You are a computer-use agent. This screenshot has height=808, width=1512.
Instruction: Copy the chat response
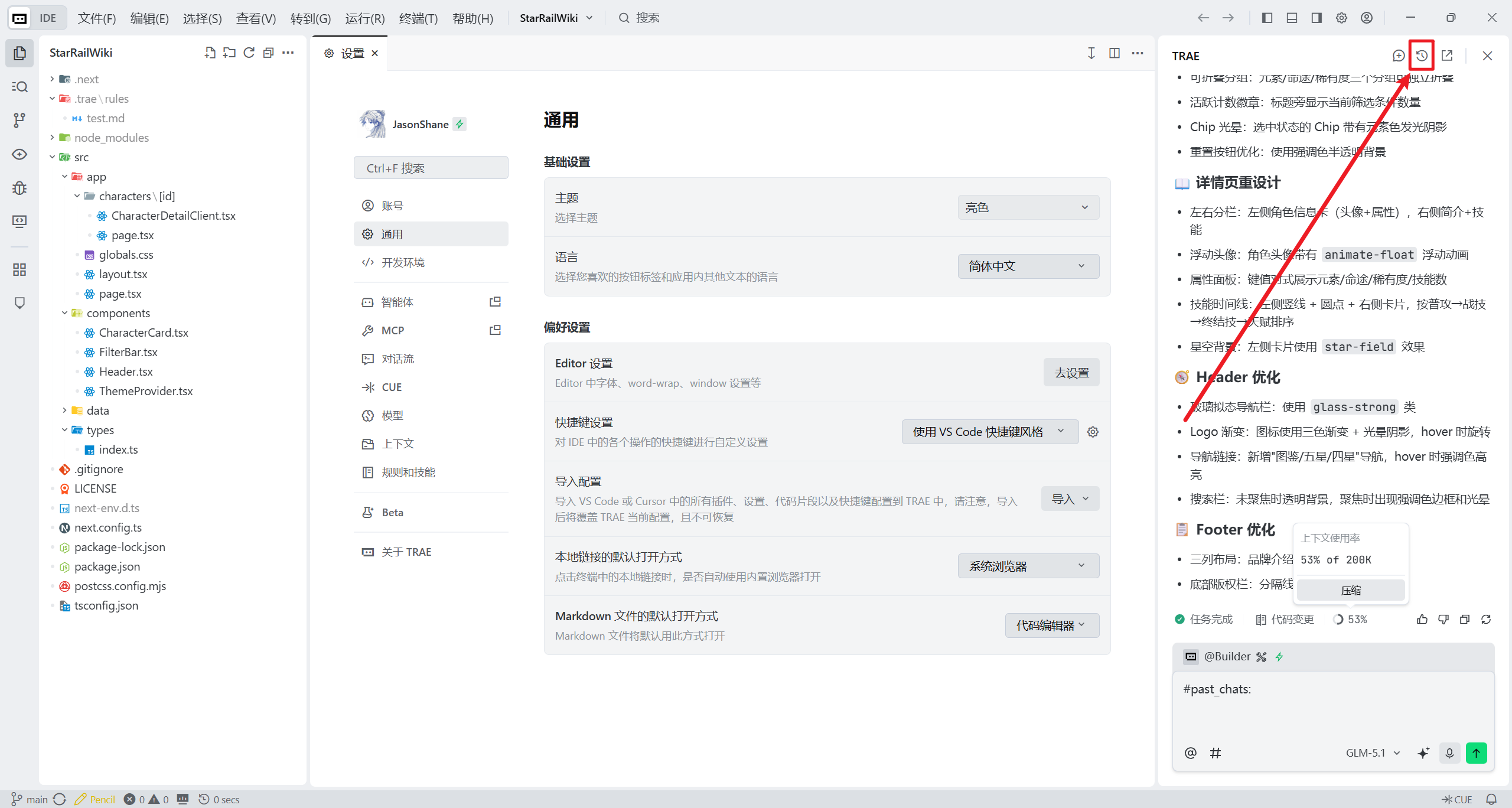pos(1465,619)
